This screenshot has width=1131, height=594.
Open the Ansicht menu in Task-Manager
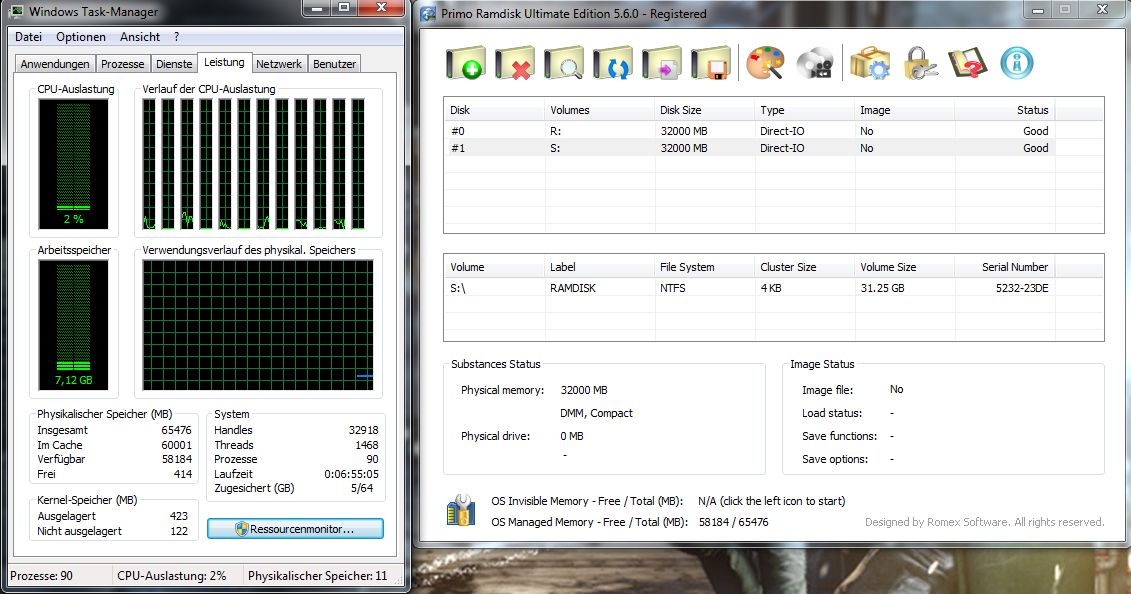click(x=140, y=37)
